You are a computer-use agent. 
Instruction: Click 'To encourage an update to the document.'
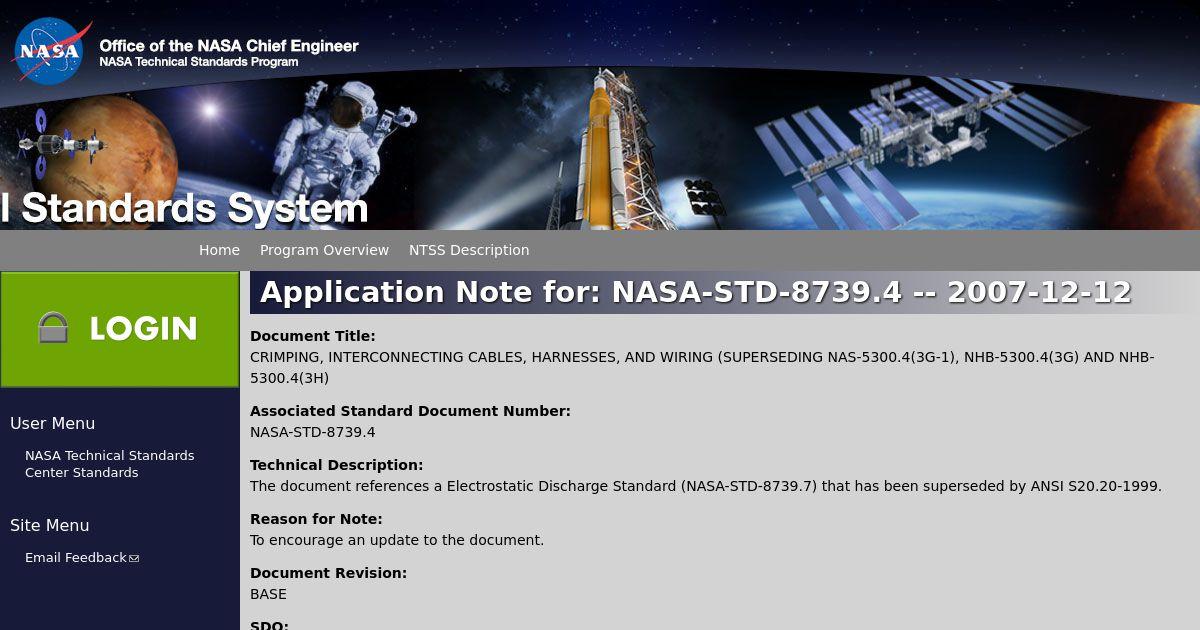click(x=397, y=540)
